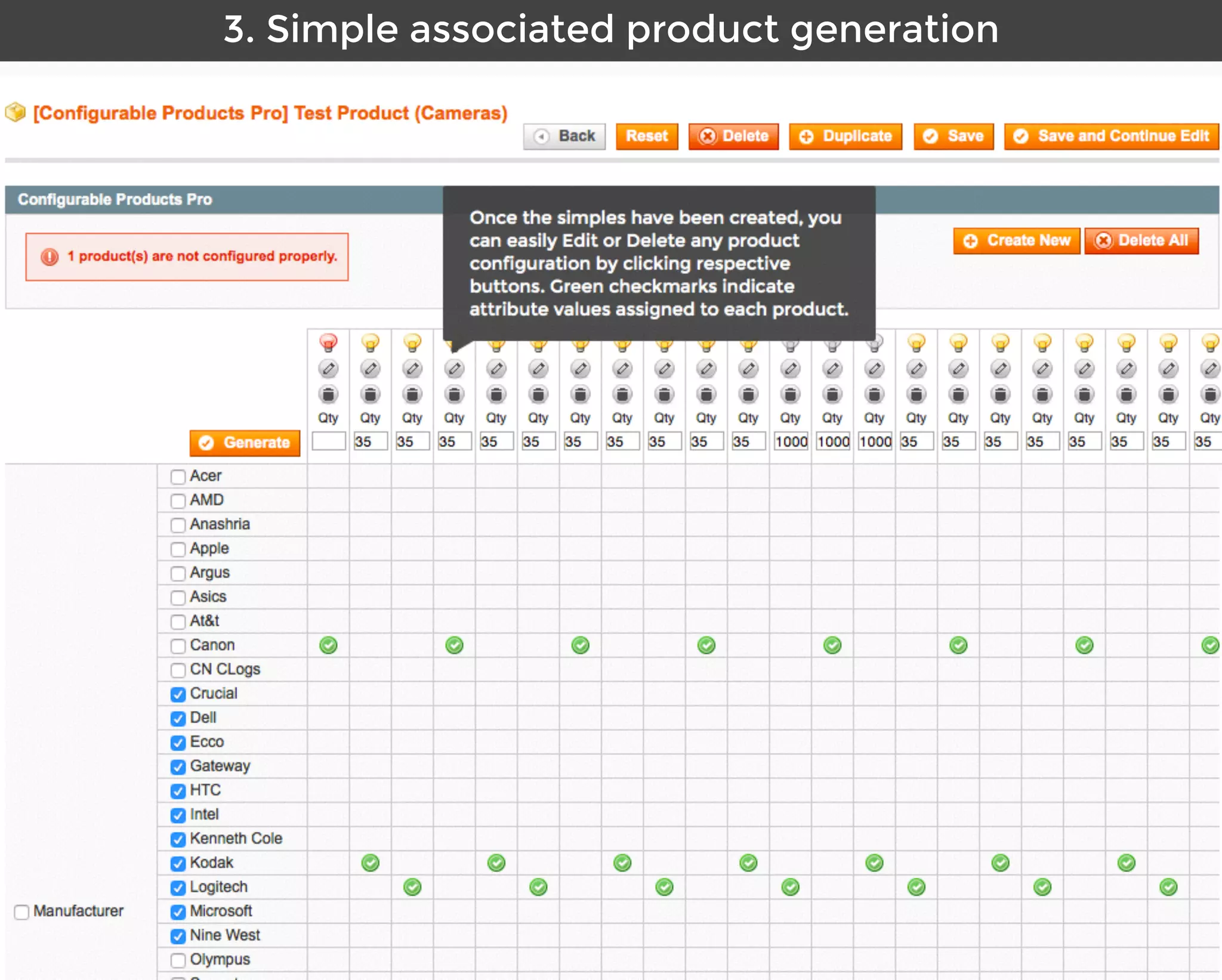The image size is (1222, 980).
Task: Uncheck the Dell checkbox
Action: [x=178, y=718]
